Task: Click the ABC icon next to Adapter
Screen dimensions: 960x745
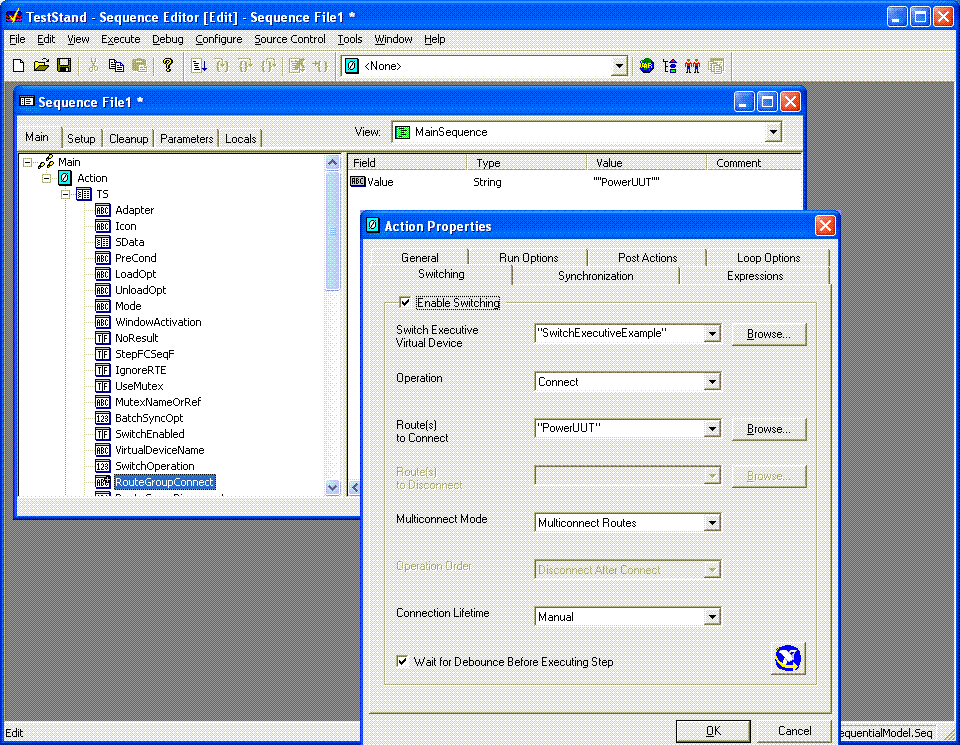Action: [x=103, y=210]
